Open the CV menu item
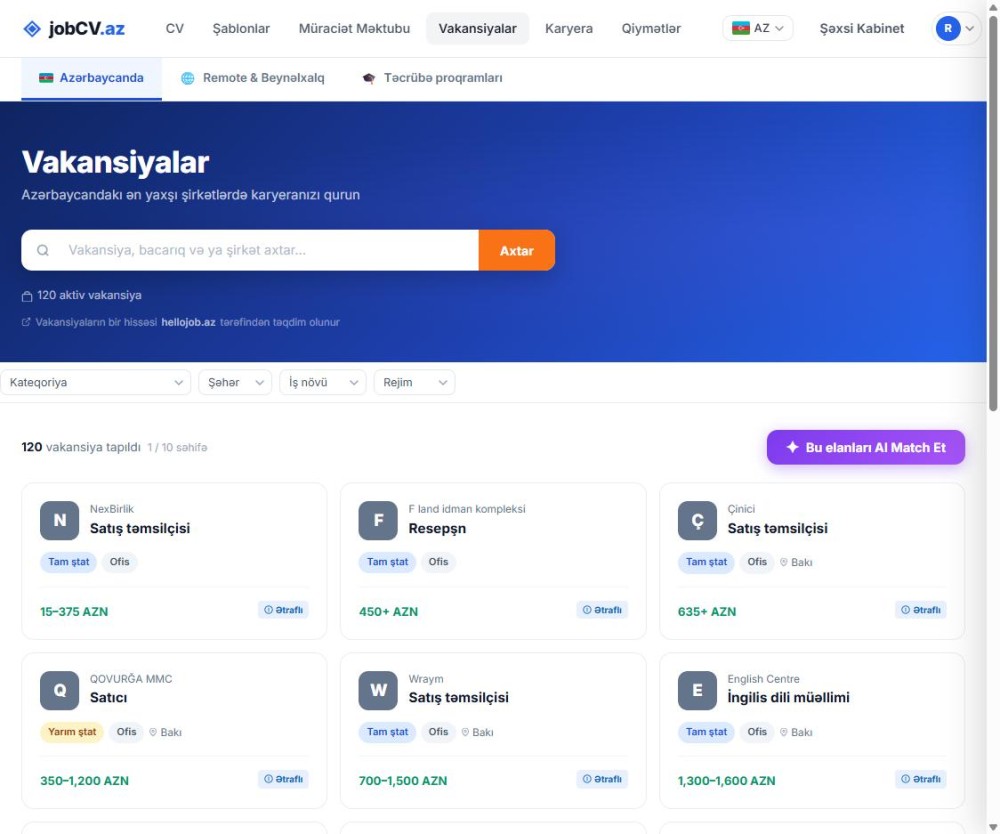1000x834 pixels. pyautogui.click(x=175, y=29)
